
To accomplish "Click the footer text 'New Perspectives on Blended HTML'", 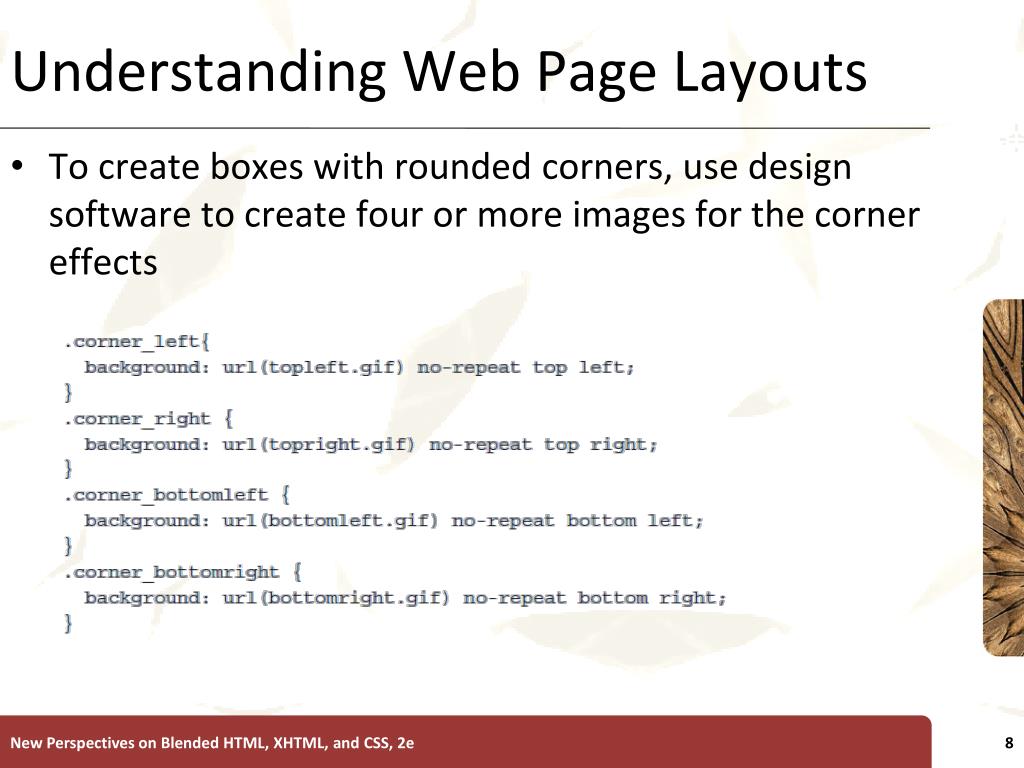I will tap(212, 743).
